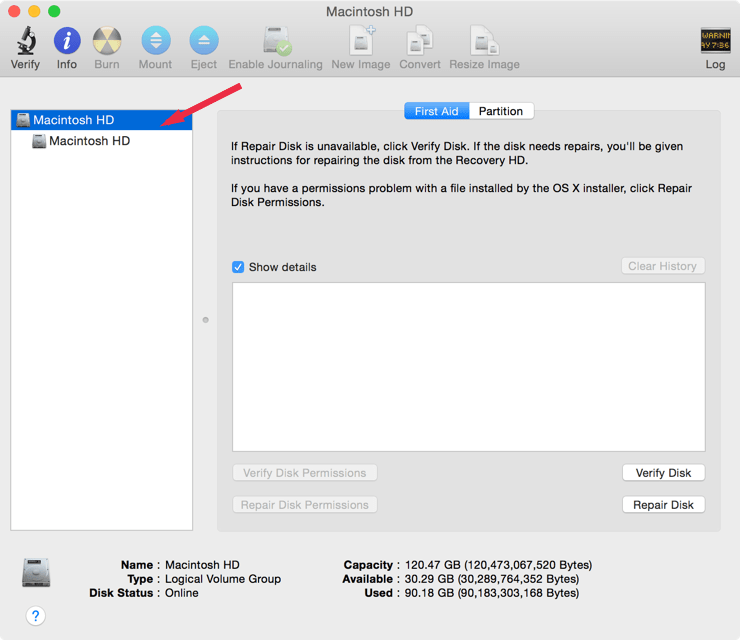
Task: Click the Repair Disk button
Action: 663,505
